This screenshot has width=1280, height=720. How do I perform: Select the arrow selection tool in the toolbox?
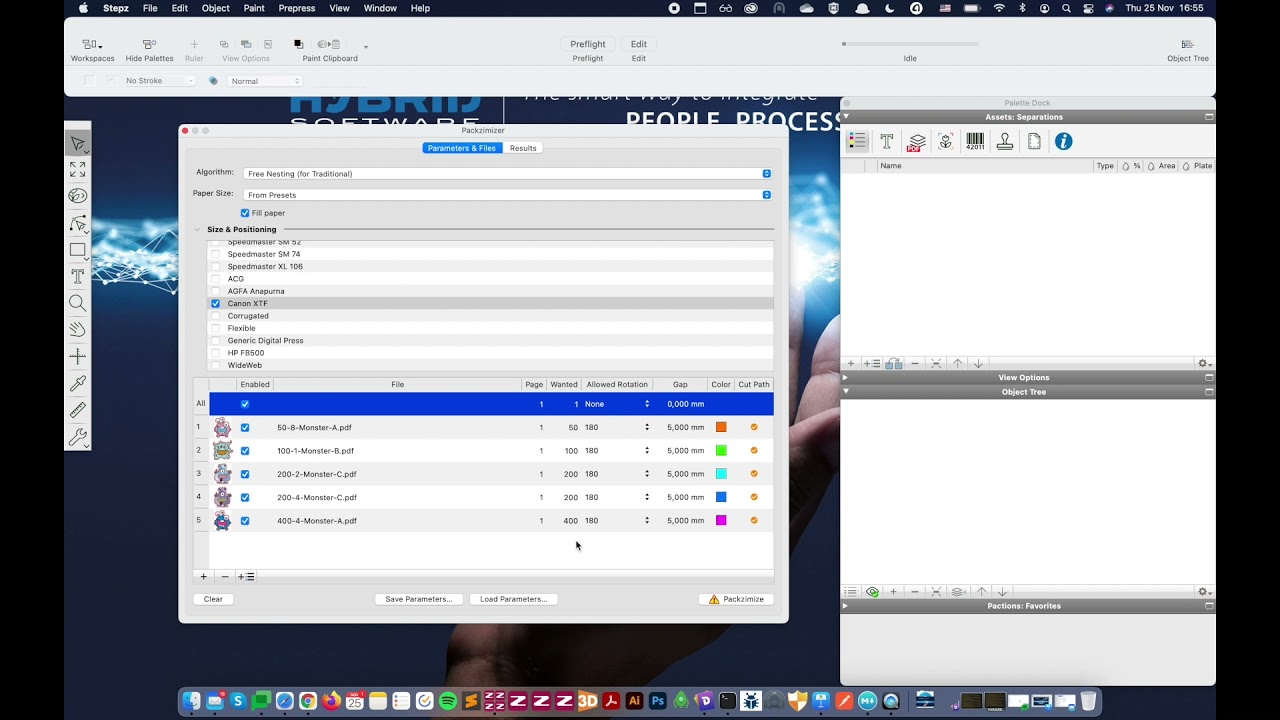[78, 144]
